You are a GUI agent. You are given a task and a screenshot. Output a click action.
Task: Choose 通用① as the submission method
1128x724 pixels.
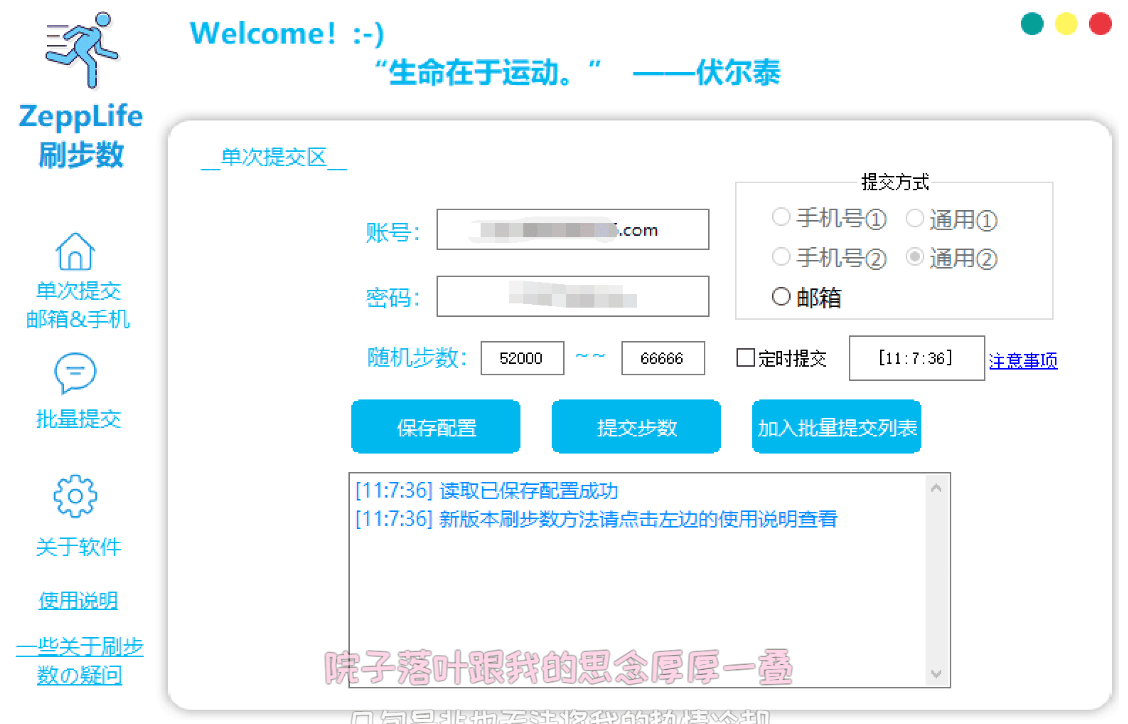tap(915, 217)
